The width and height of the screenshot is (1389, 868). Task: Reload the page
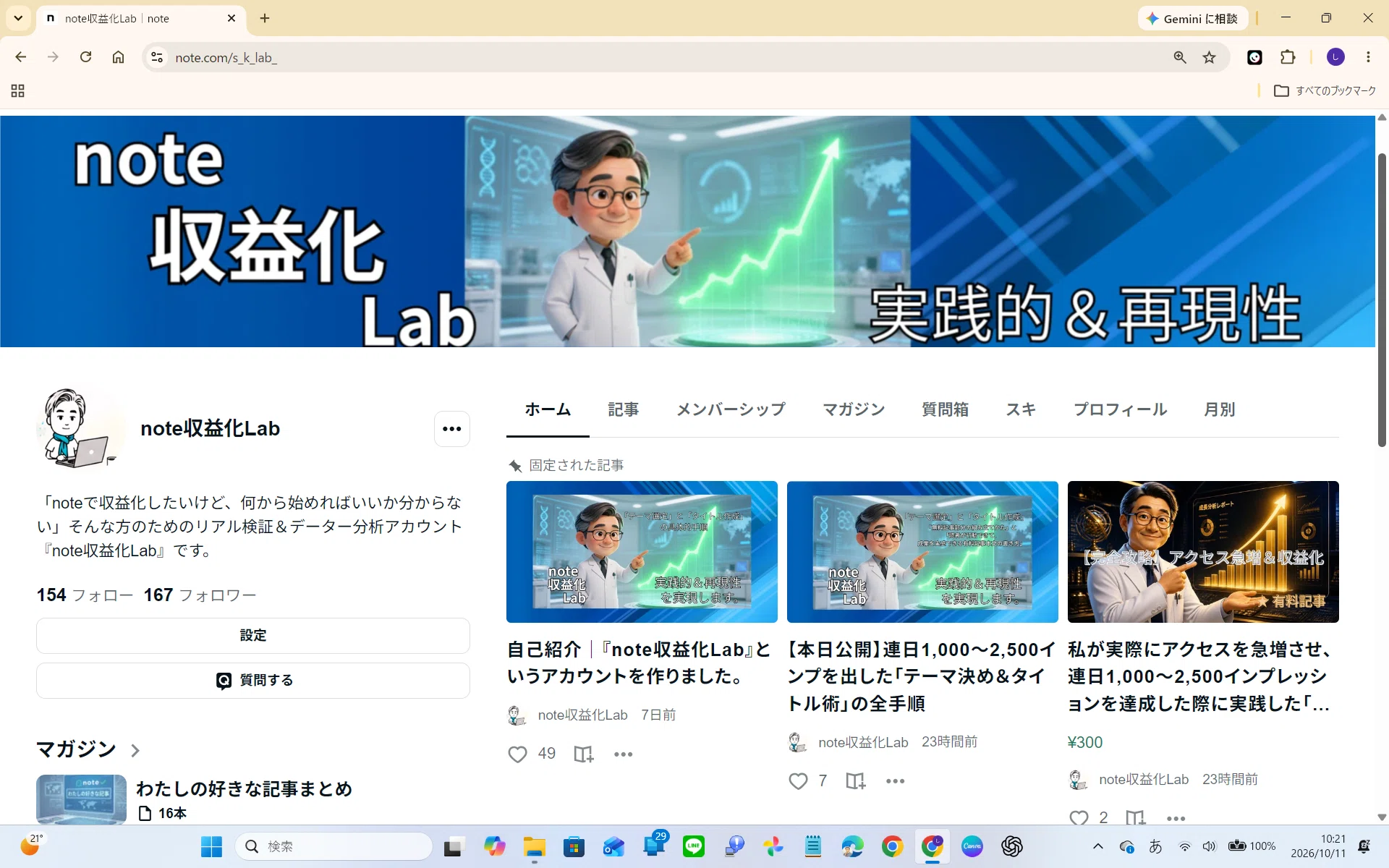click(85, 57)
